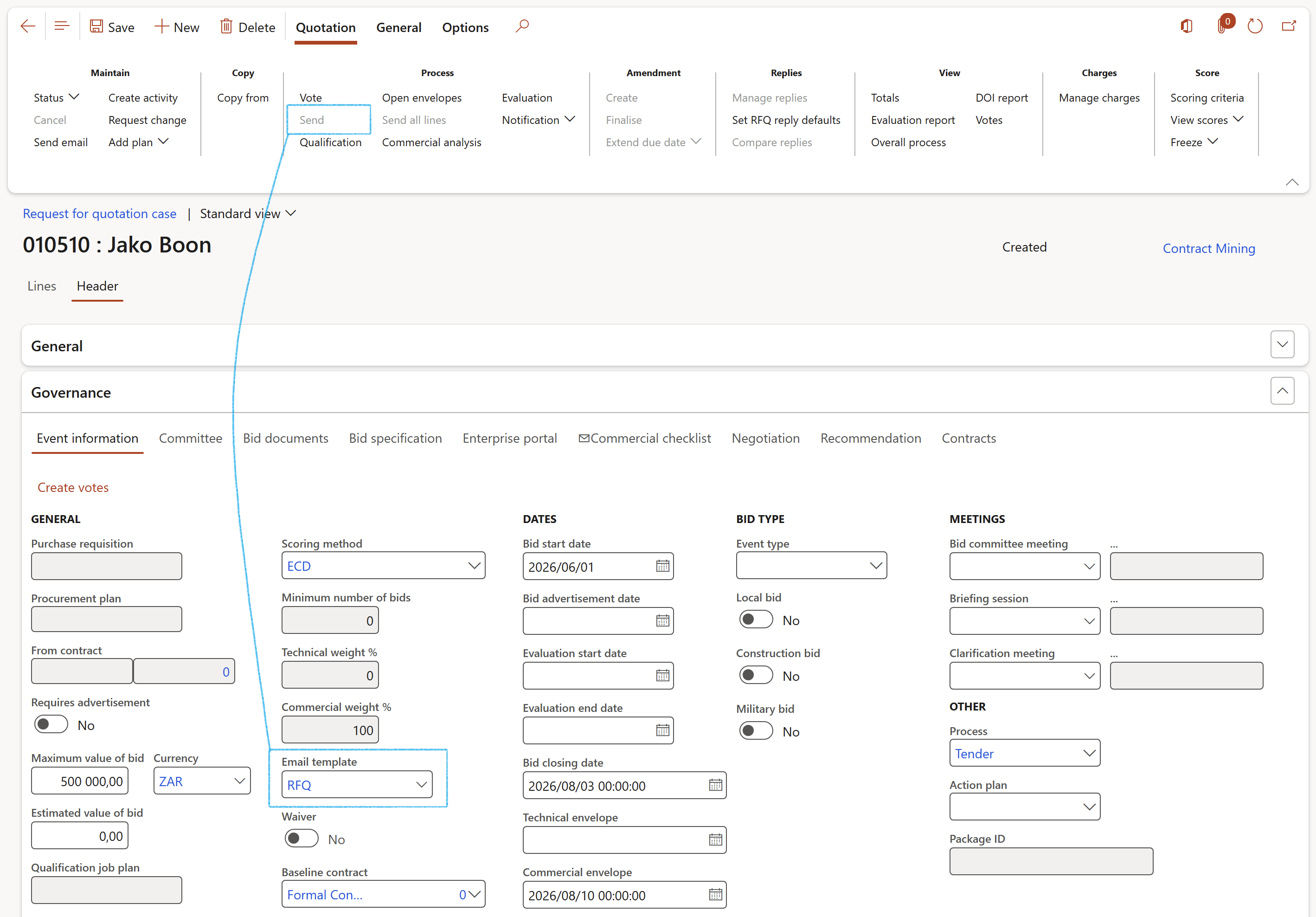Open the Contract Mining link
1316x917 pixels.
(x=1209, y=248)
